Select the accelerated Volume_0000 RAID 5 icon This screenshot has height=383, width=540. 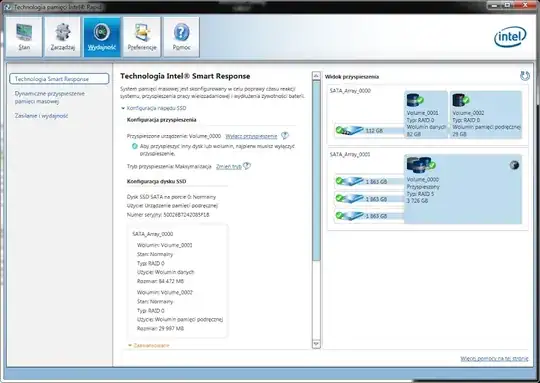pos(420,165)
